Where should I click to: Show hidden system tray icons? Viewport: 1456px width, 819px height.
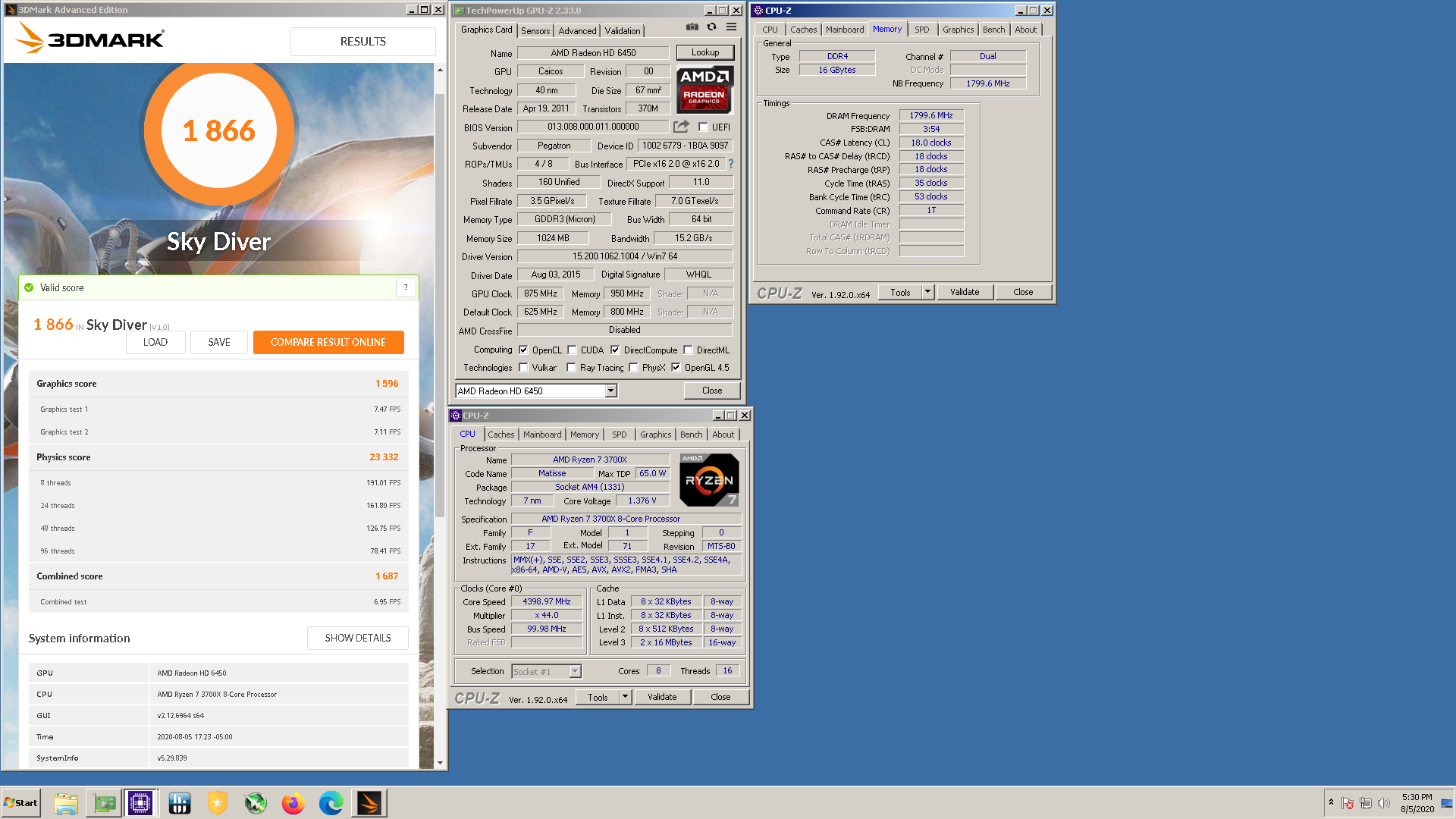pyautogui.click(x=1331, y=802)
